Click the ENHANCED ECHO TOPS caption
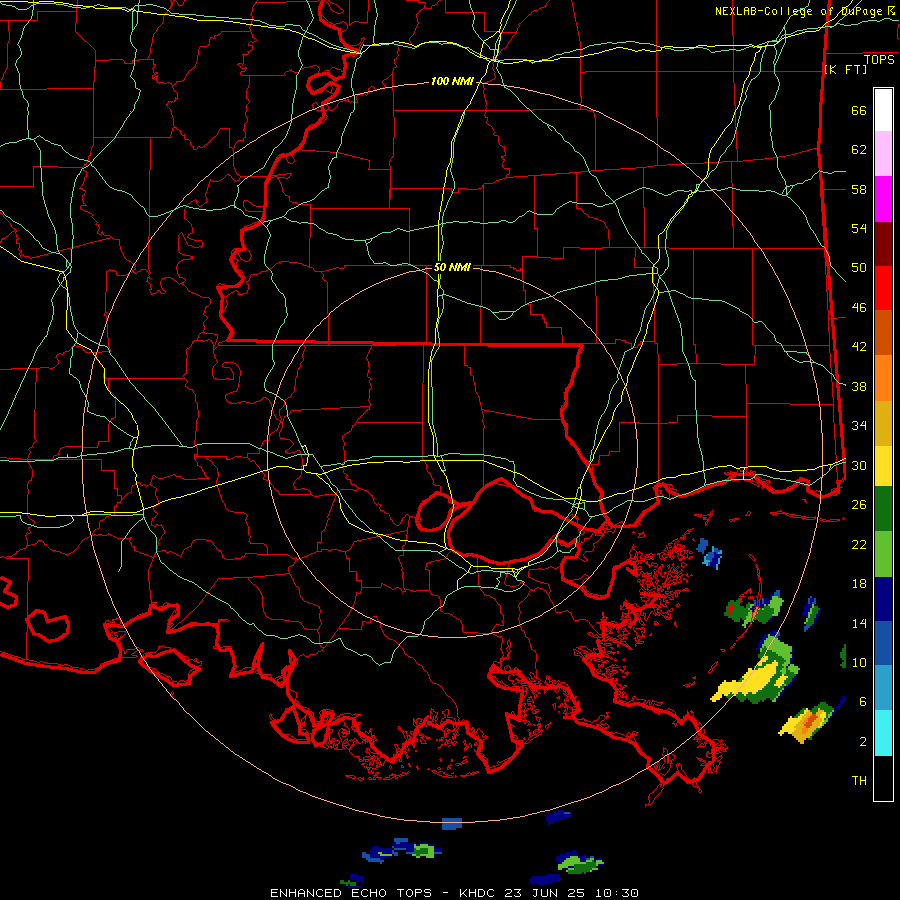Viewport: 900px width, 900px height. point(351,893)
